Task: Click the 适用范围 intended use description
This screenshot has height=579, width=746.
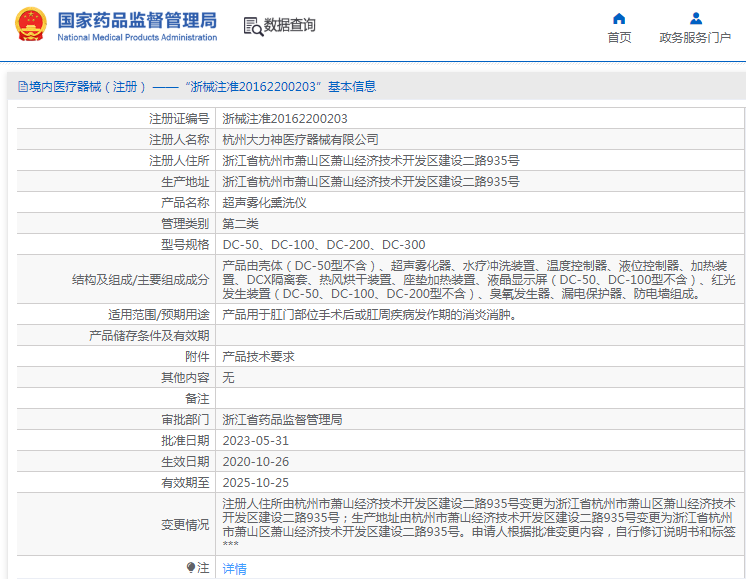Action: (x=369, y=314)
